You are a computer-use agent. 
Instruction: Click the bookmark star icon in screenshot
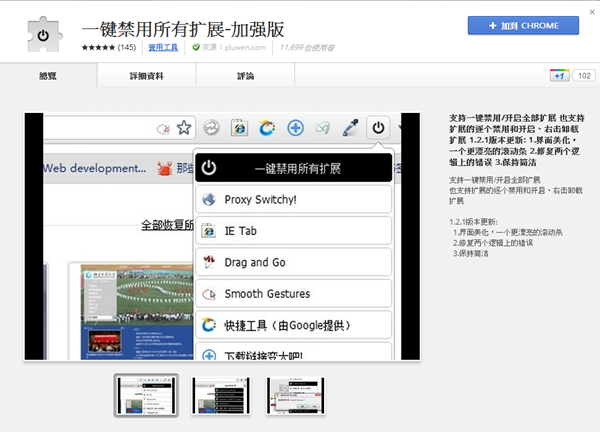[x=184, y=128]
